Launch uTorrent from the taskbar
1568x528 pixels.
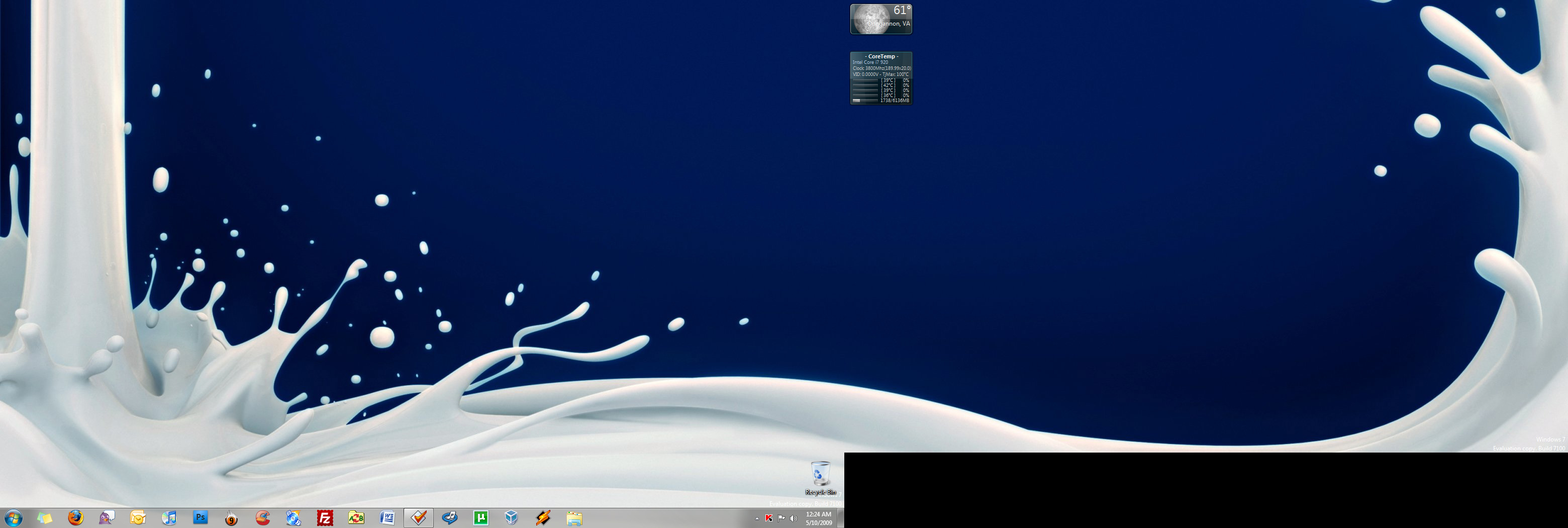(x=481, y=518)
